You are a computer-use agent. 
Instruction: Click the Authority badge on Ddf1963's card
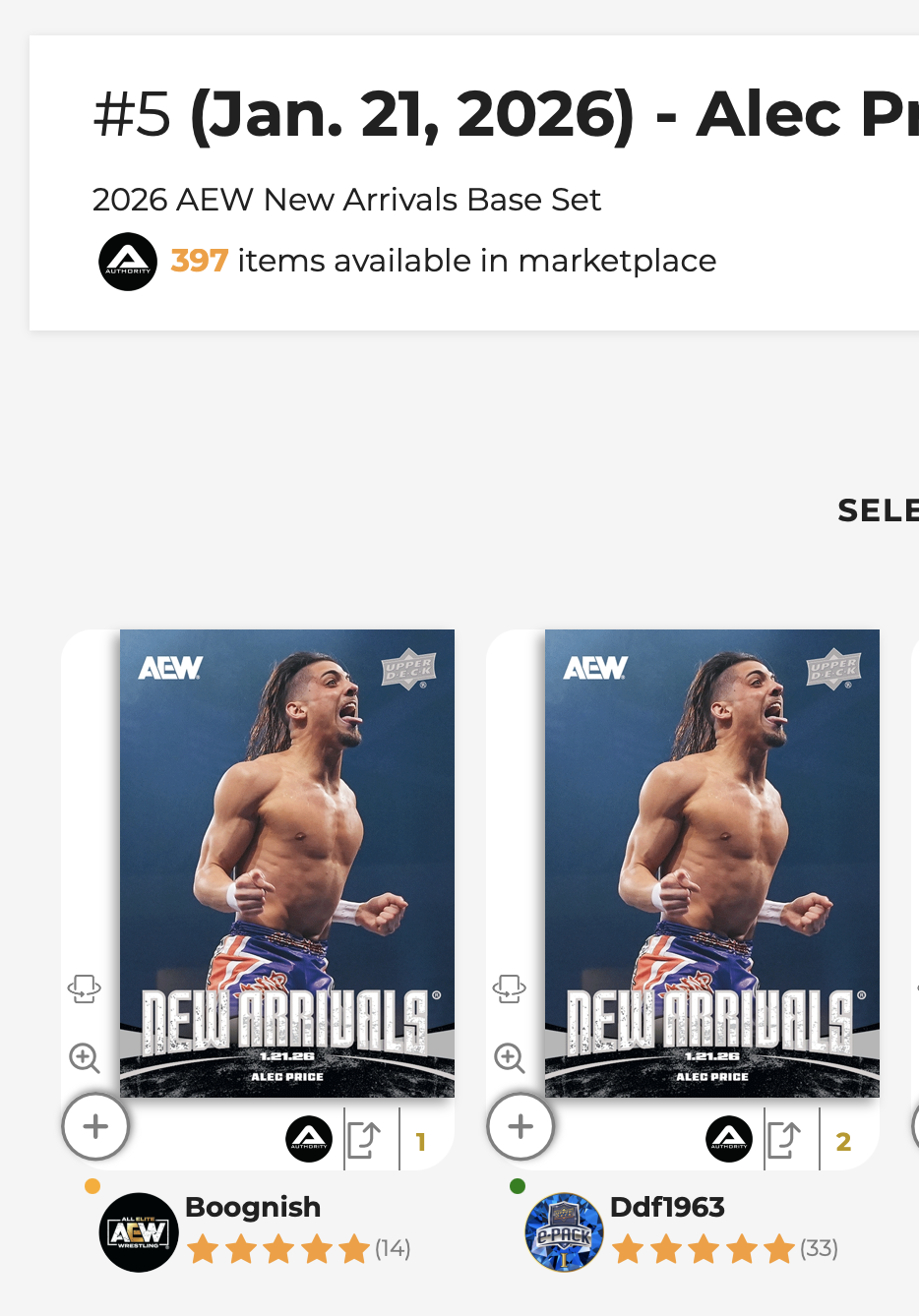click(x=729, y=1140)
